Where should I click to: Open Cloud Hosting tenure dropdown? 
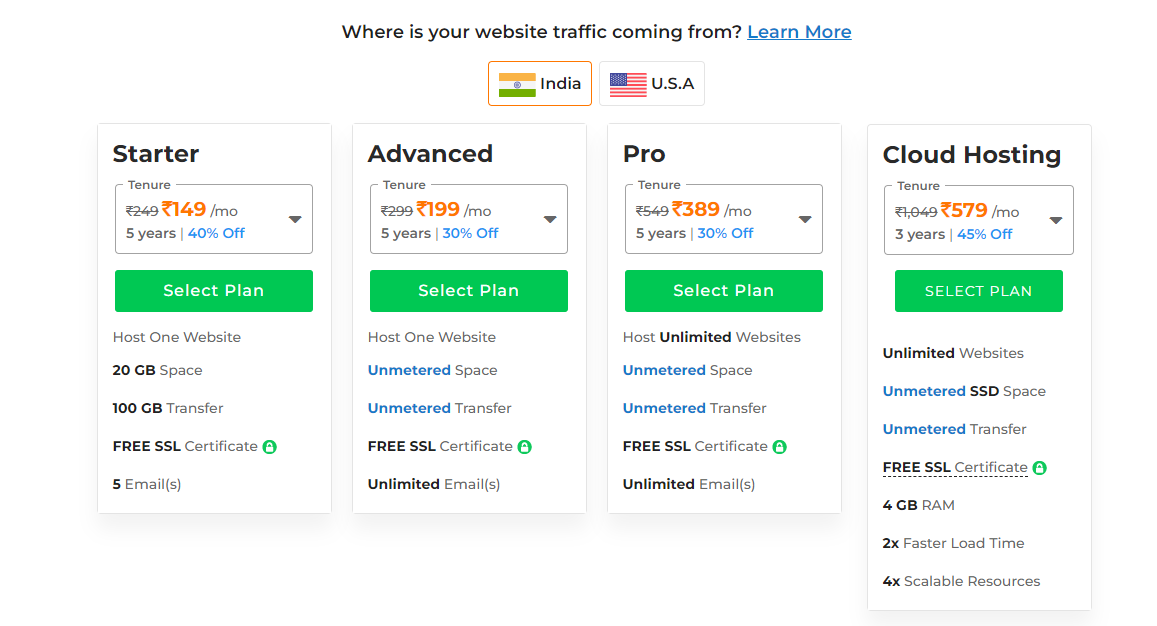tap(978, 220)
